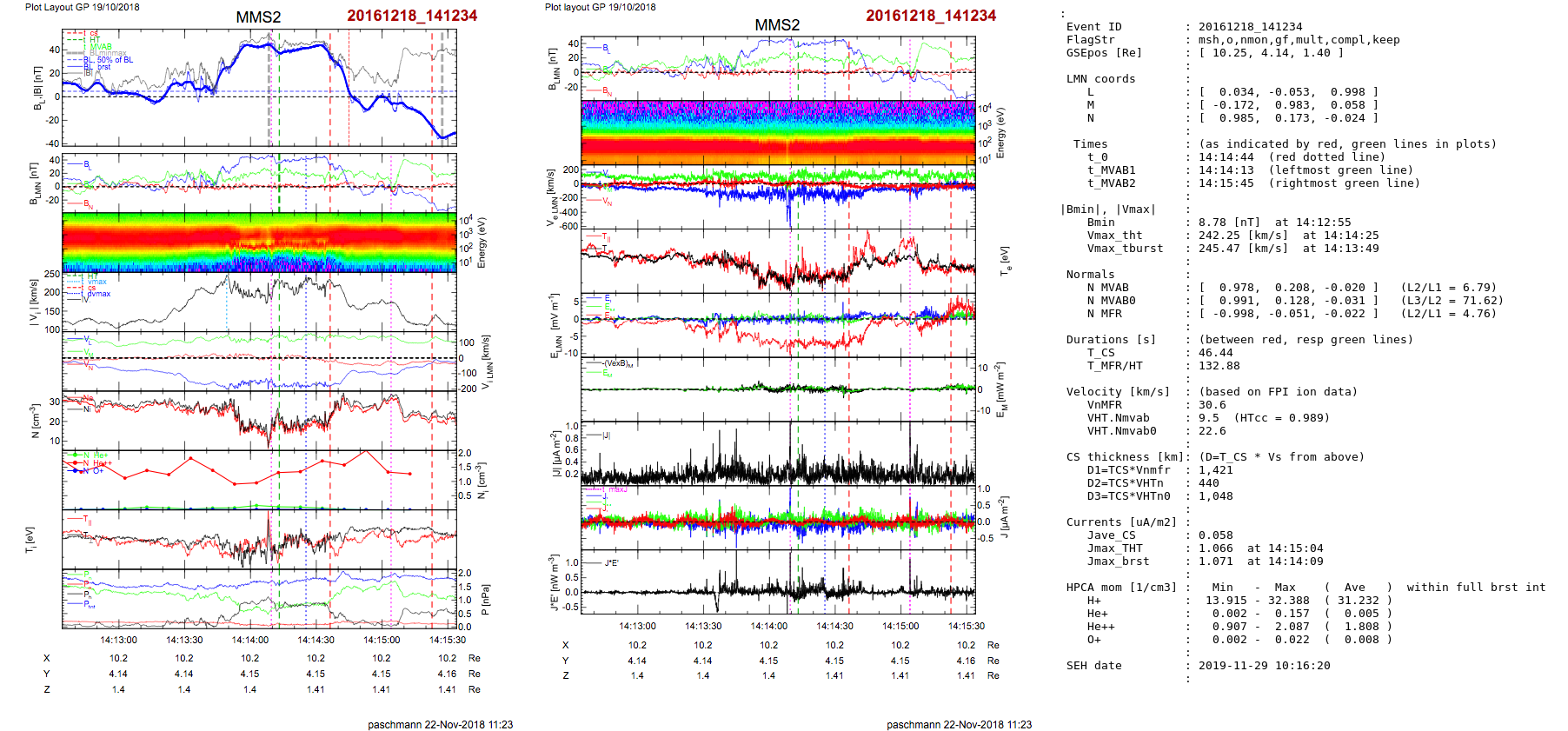Click the left plot's energy spectrogram panel

[x=259, y=242]
